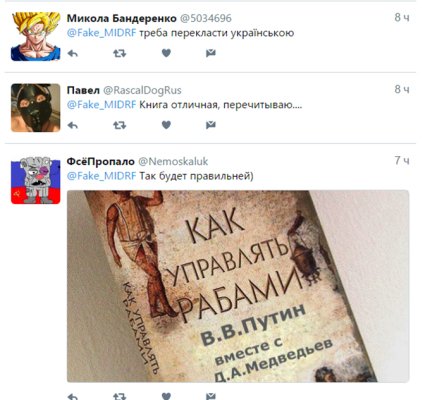Visit @Nemoskaluk profile handle
This screenshot has width=430, height=400.
pos(173,162)
